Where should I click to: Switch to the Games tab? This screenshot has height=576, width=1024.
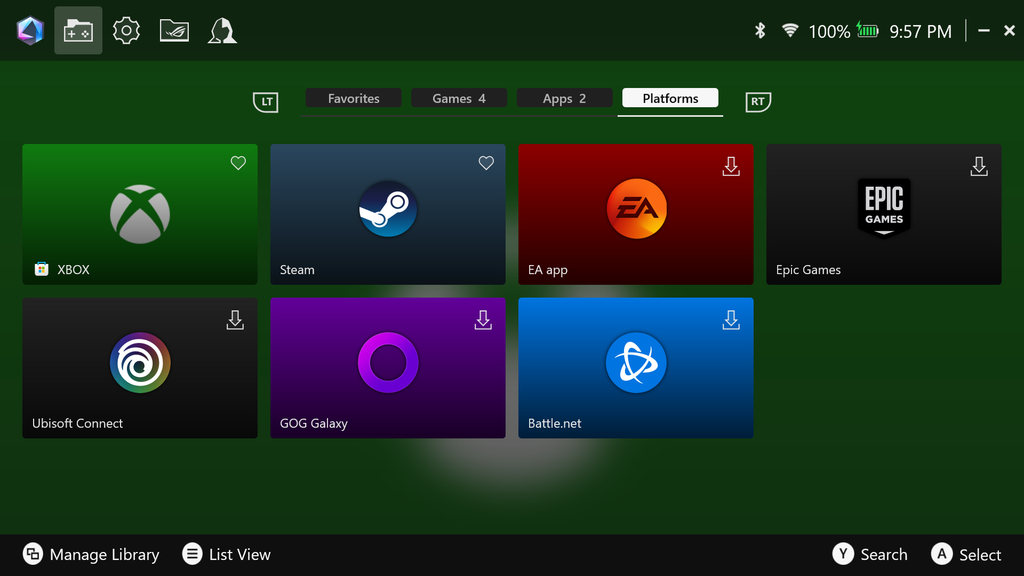[x=458, y=98]
